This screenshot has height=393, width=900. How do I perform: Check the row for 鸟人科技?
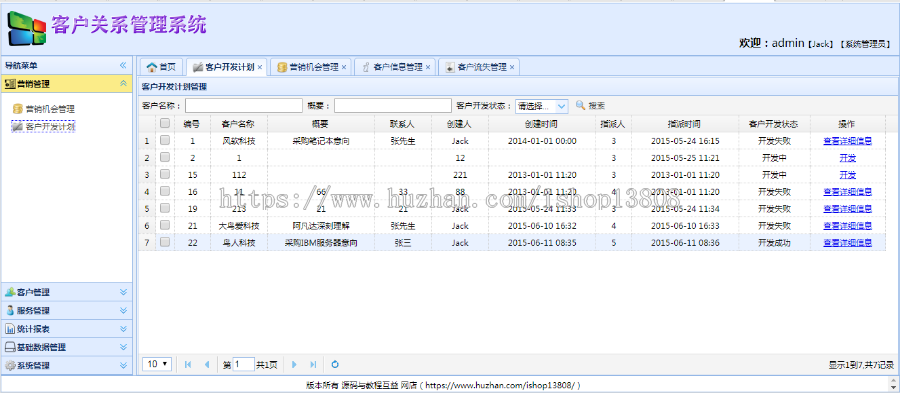165,242
